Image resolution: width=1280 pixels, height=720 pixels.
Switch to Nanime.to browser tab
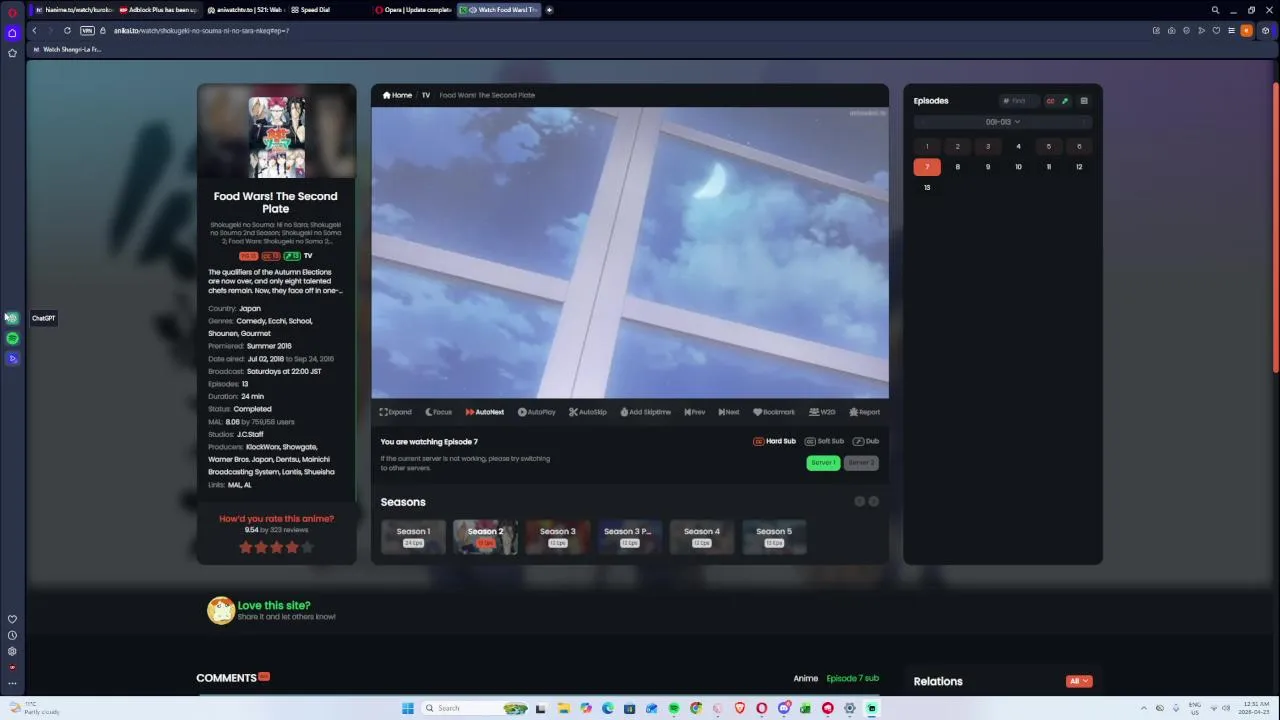(74, 10)
